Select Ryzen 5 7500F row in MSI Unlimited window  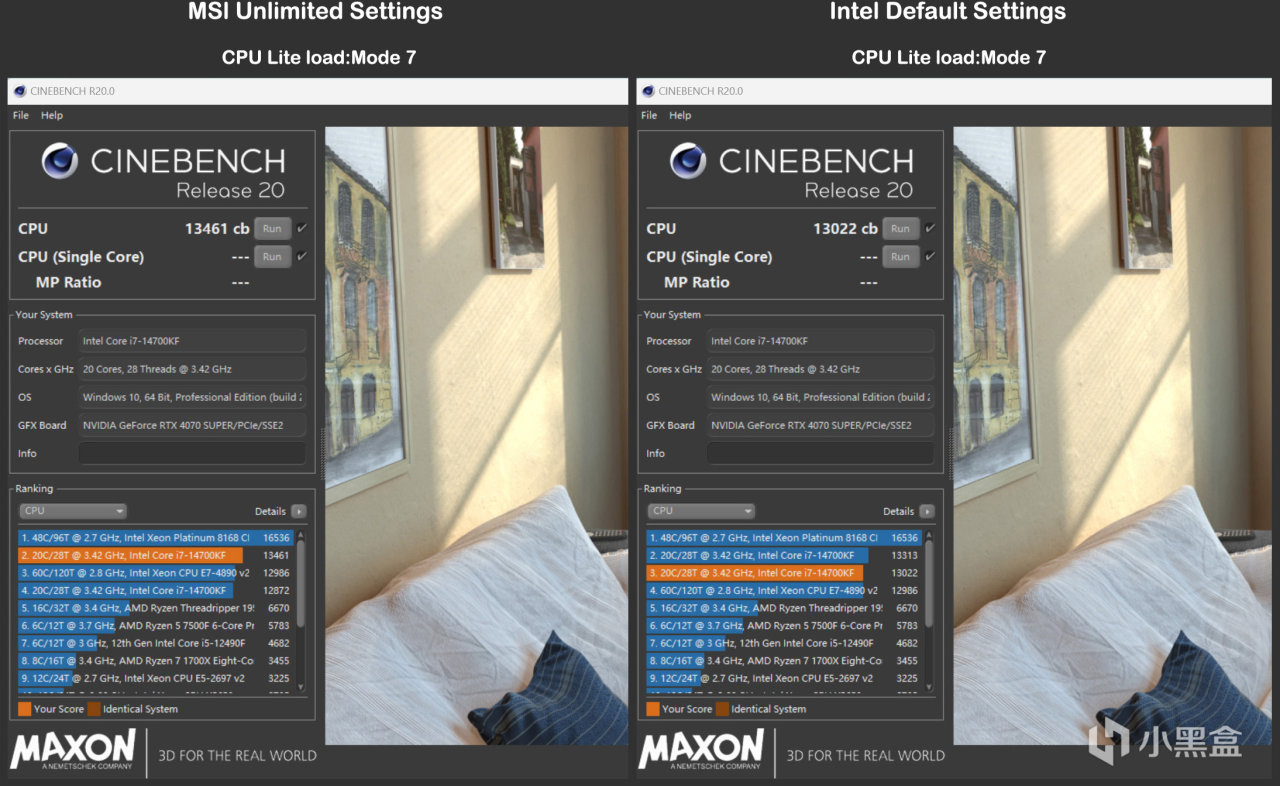(155, 625)
